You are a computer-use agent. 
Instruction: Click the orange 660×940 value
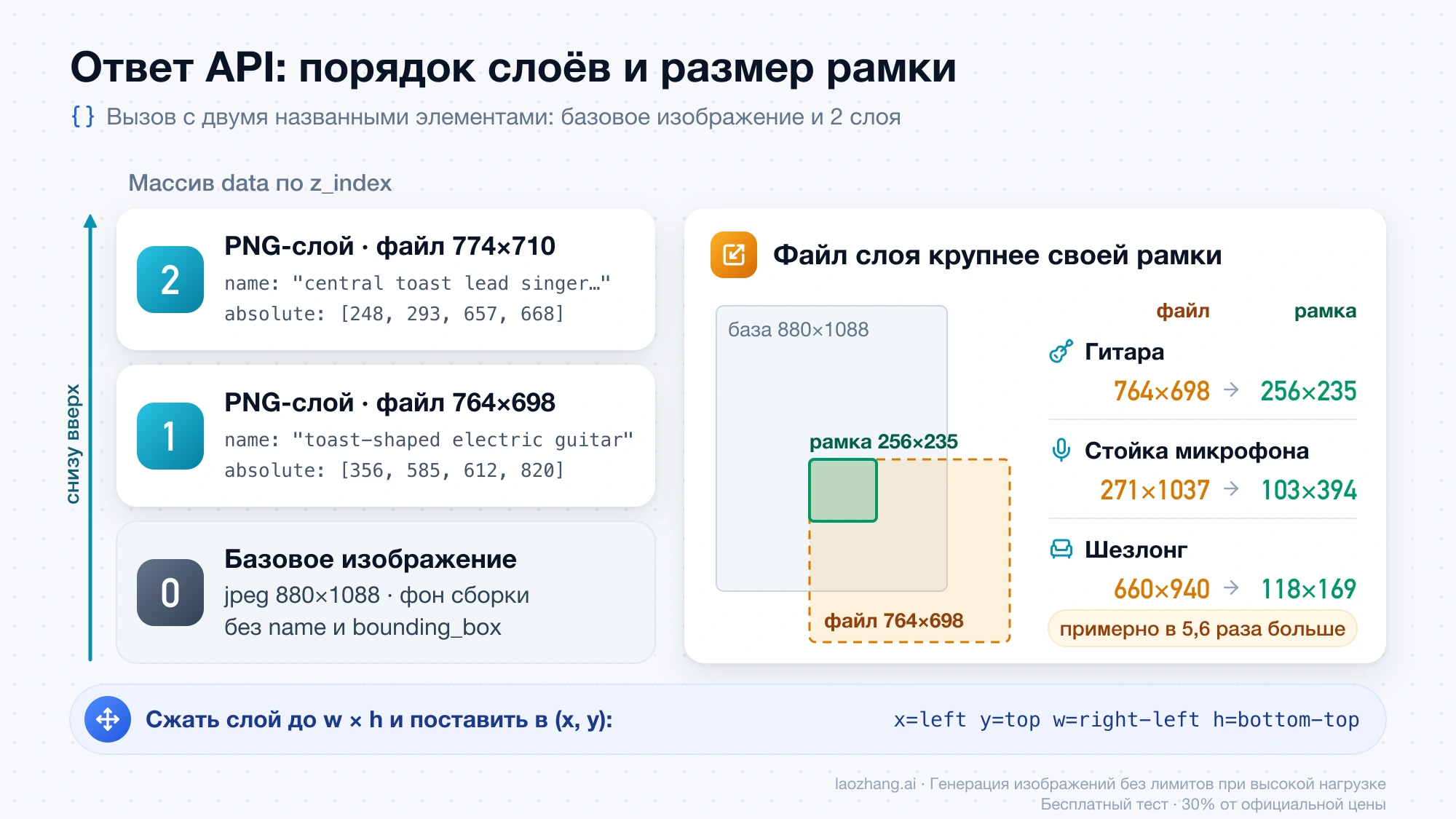(1161, 589)
